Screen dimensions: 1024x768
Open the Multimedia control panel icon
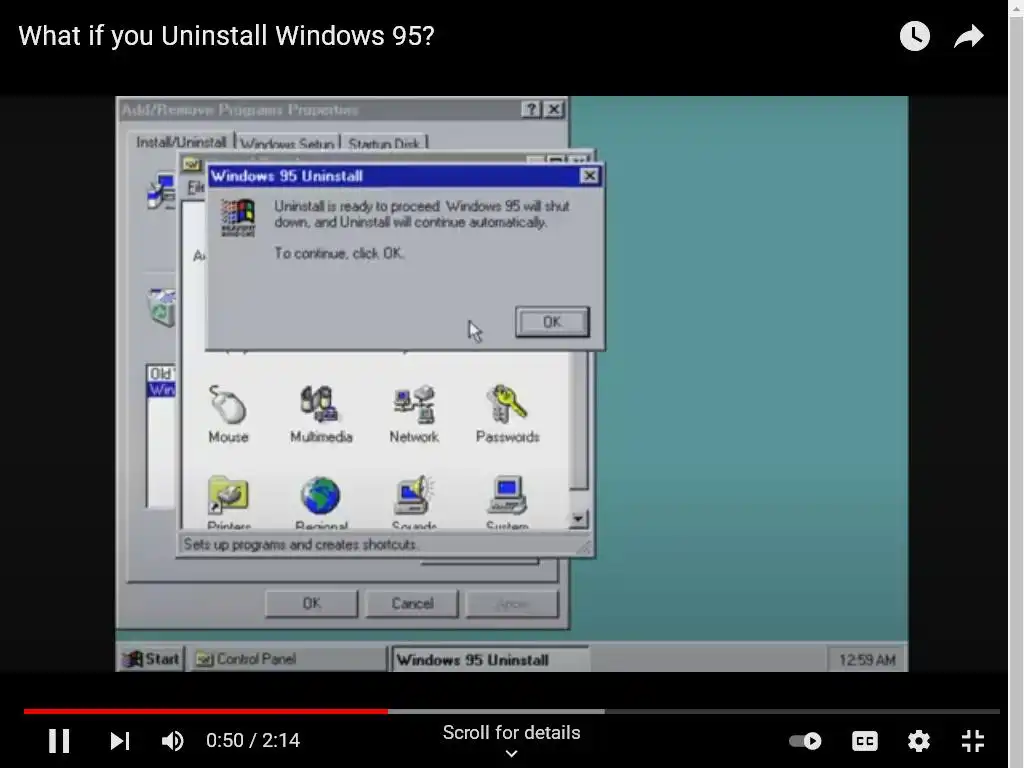pos(321,413)
